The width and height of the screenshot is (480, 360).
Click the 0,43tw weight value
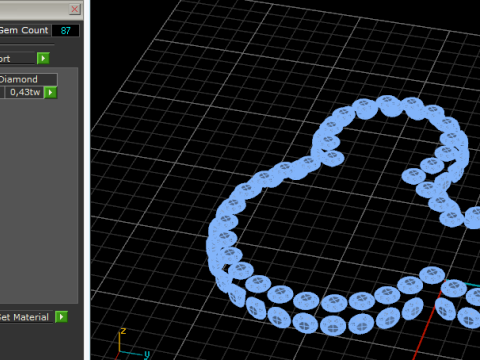24,92
